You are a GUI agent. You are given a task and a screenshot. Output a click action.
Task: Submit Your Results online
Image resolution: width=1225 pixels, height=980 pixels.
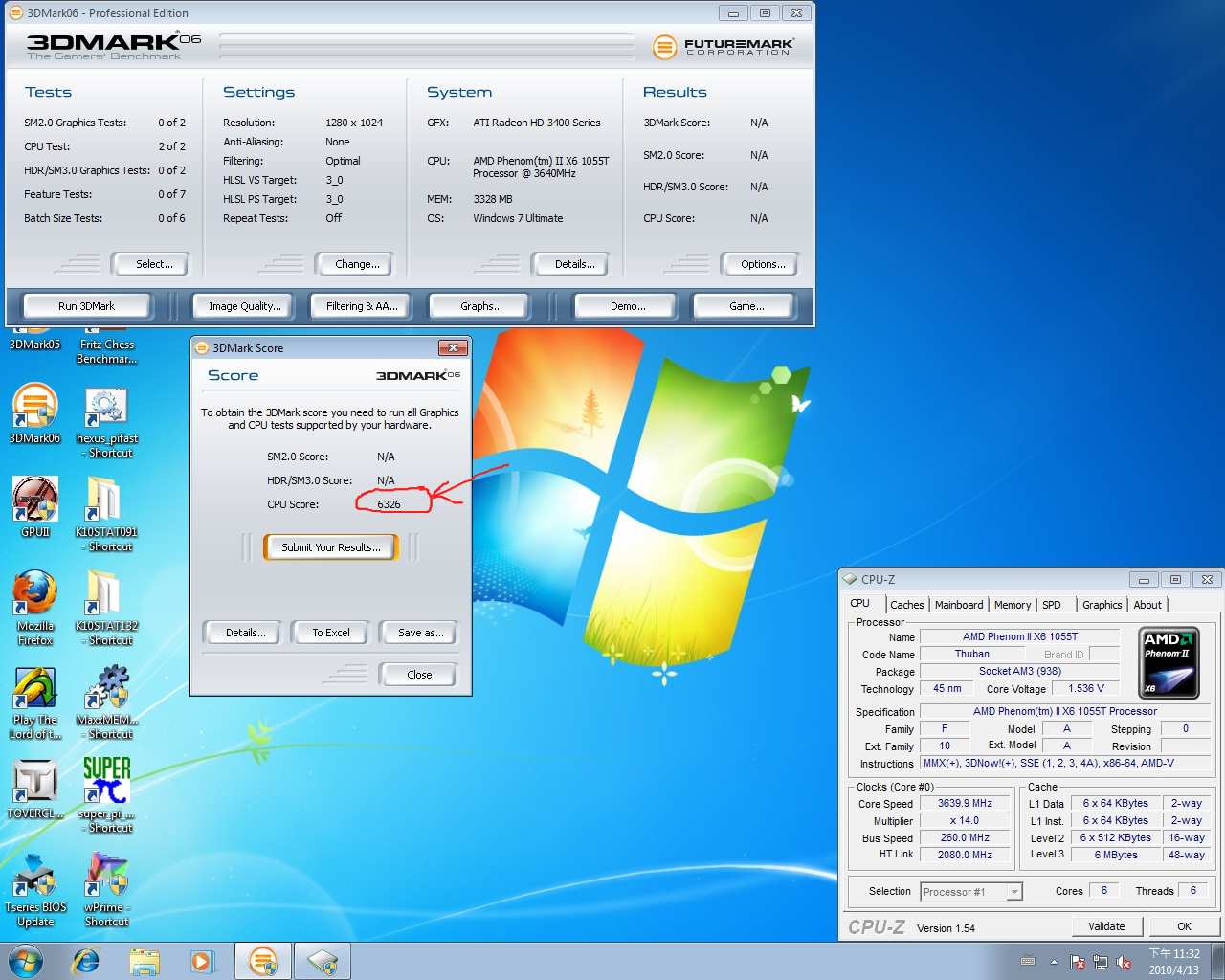click(331, 547)
